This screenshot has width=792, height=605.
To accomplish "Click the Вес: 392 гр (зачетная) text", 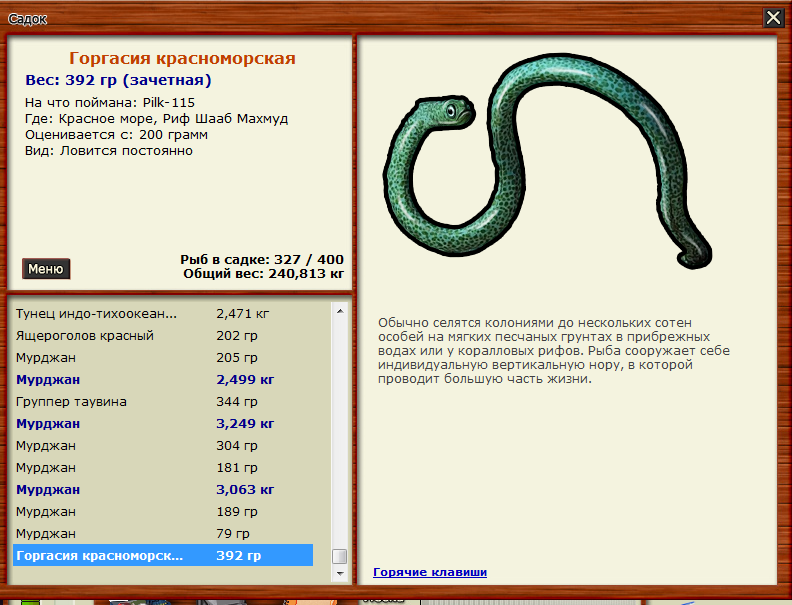I will pyautogui.click(x=118, y=80).
